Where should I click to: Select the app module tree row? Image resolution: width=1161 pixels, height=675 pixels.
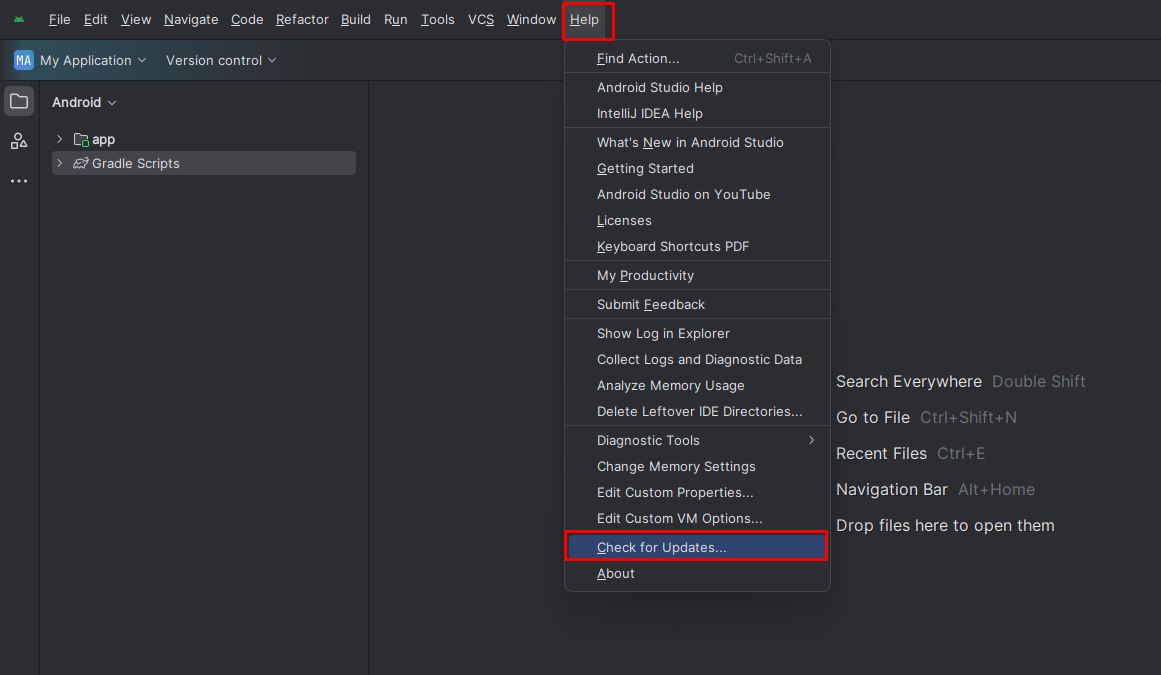[x=204, y=139]
